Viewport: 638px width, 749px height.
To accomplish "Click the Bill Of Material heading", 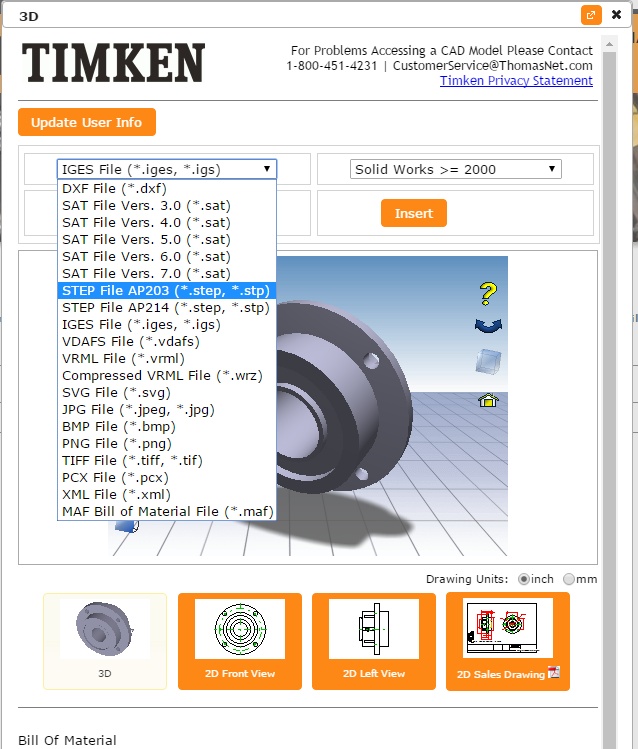I will pyautogui.click(x=67, y=740).
